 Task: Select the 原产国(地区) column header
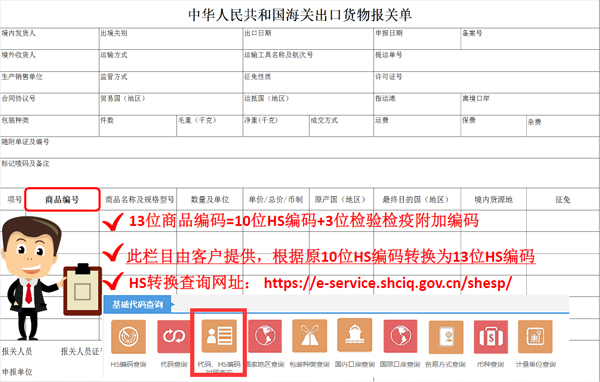pyautogui.click(x=341, y=199)
